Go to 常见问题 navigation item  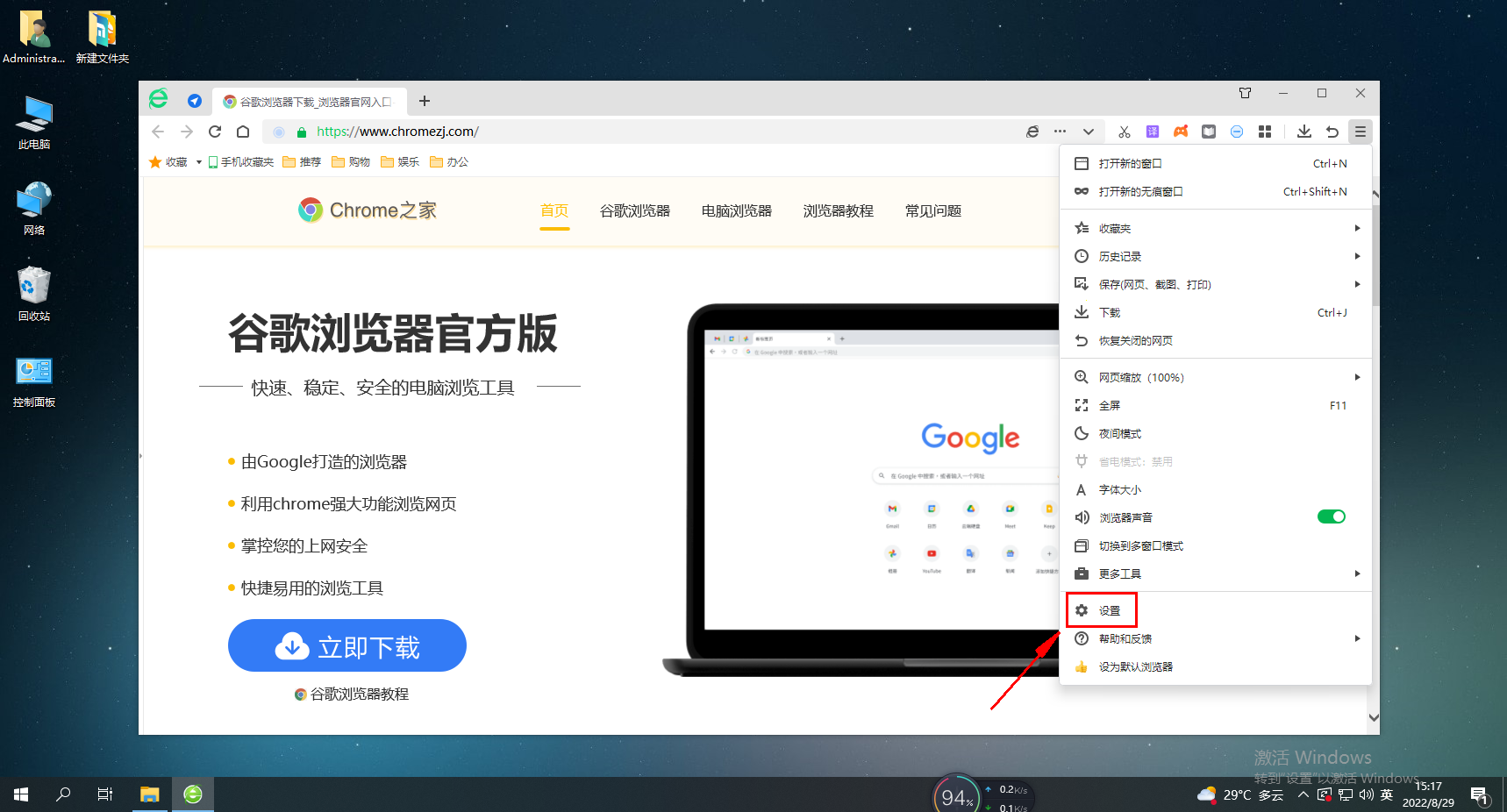click(933, 211)
